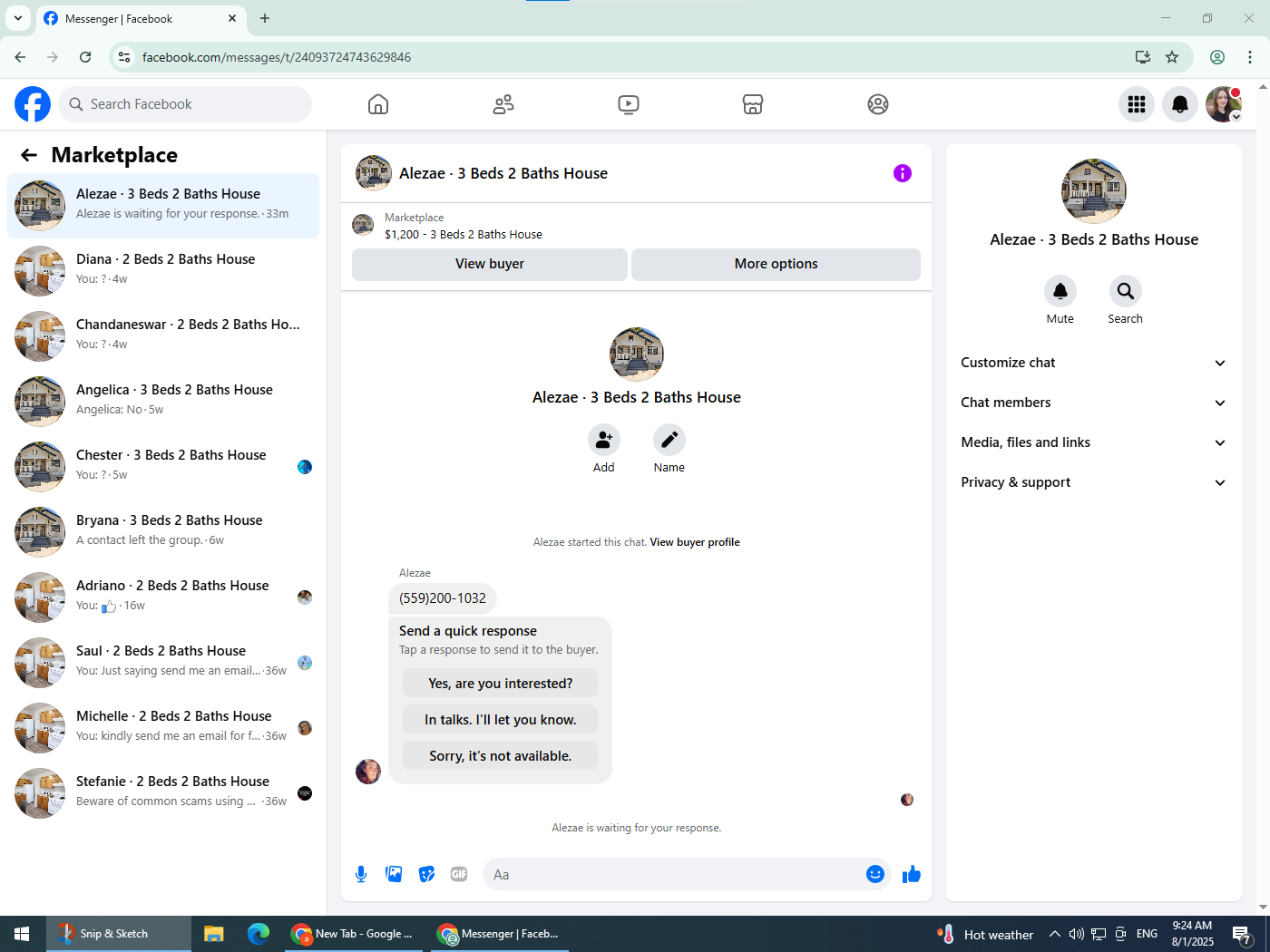Open File Explorer from taskbar
The height and width of the screenshot is (952, 1270).
[x=214, y=934]
